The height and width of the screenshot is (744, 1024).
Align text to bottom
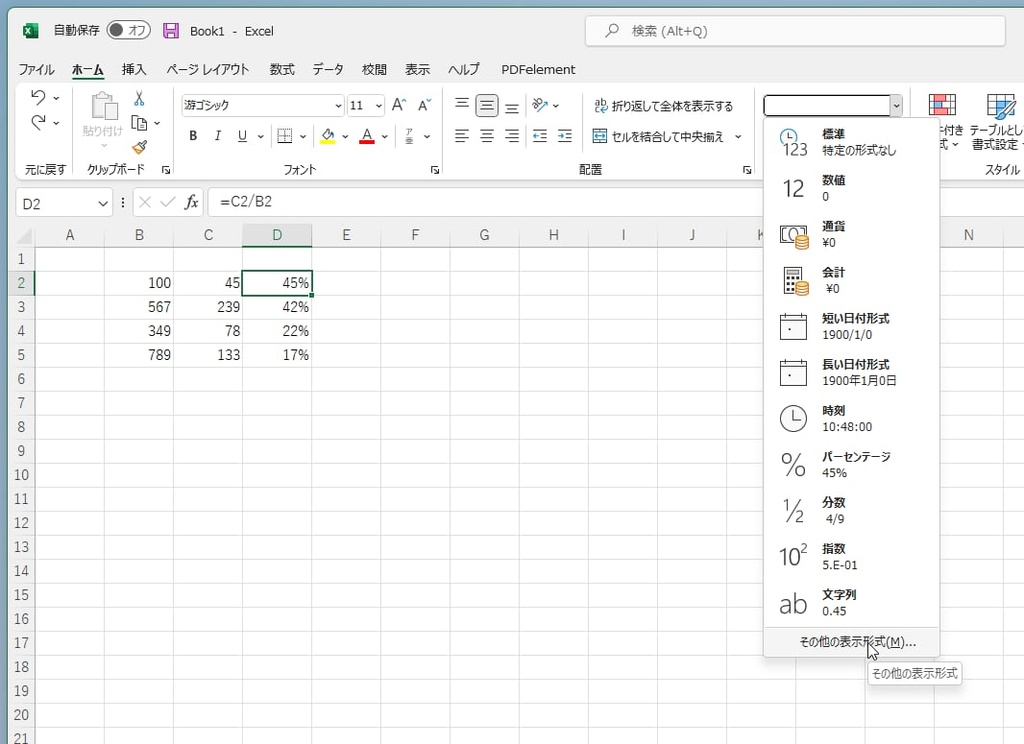tap(512, 105)
